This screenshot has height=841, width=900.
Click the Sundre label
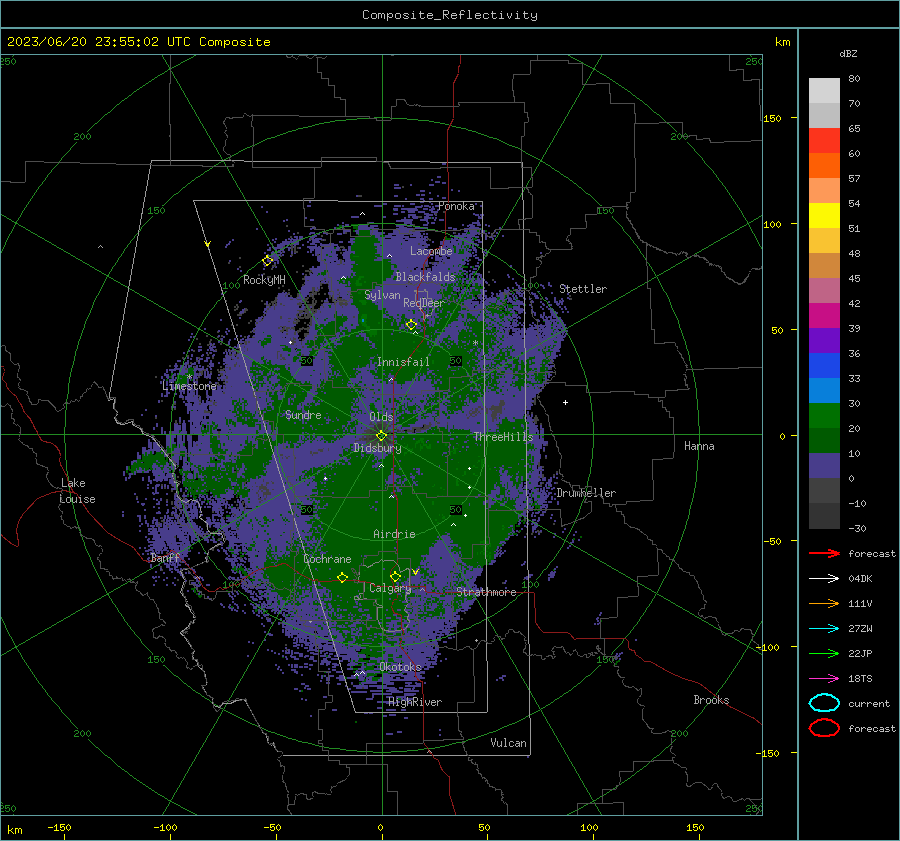pyautogui.click(x=303, y=415)
